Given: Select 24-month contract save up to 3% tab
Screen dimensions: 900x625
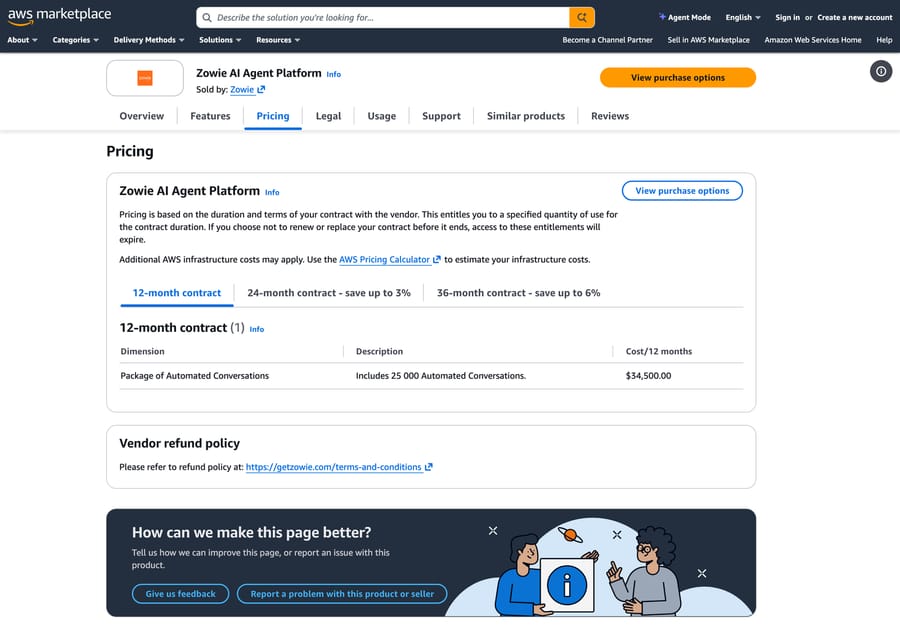Looking at the screenshot, I should click(329, 293).
